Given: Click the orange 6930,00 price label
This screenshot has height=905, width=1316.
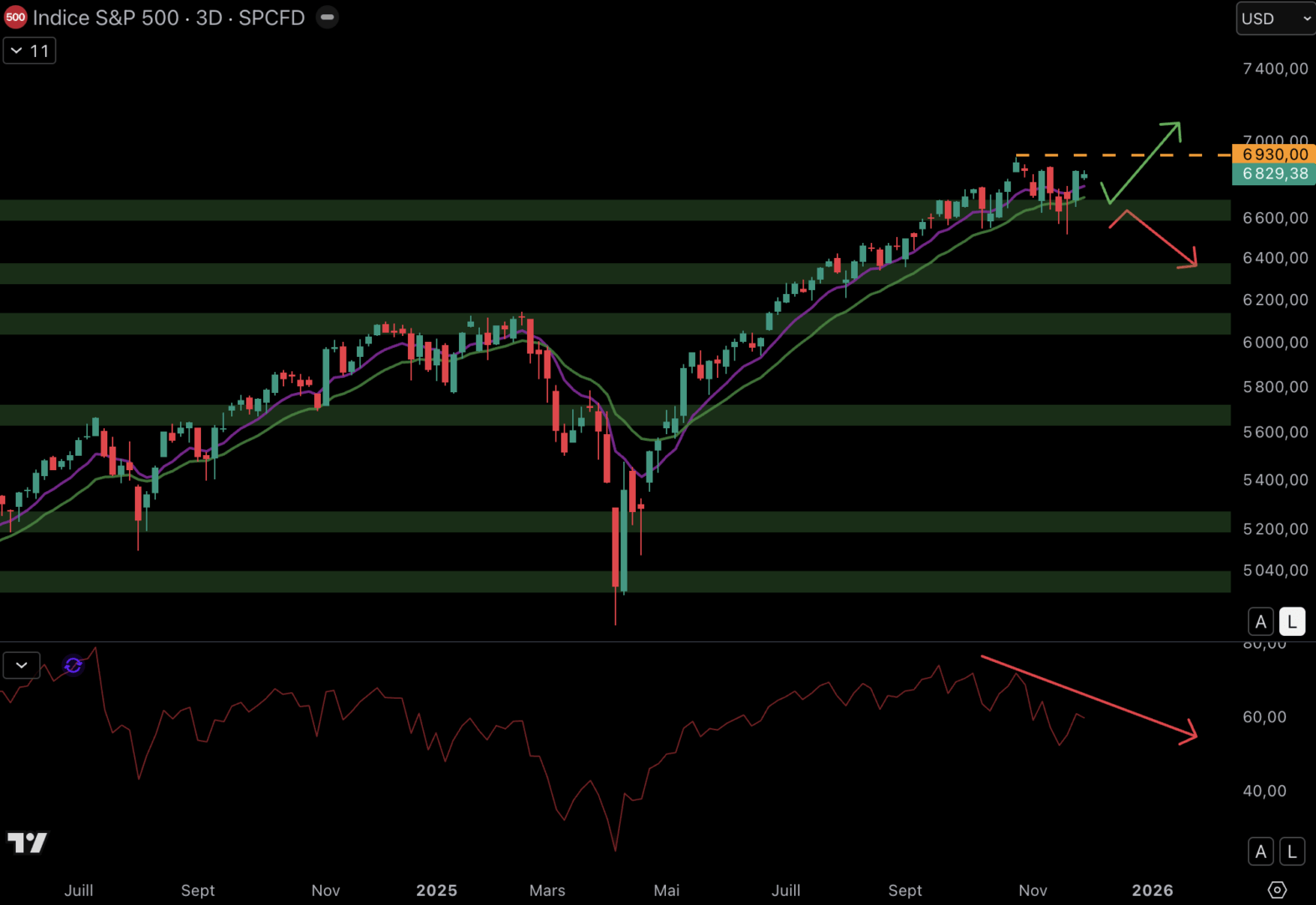Looking at the screenshot, I should pos(1274,154).
